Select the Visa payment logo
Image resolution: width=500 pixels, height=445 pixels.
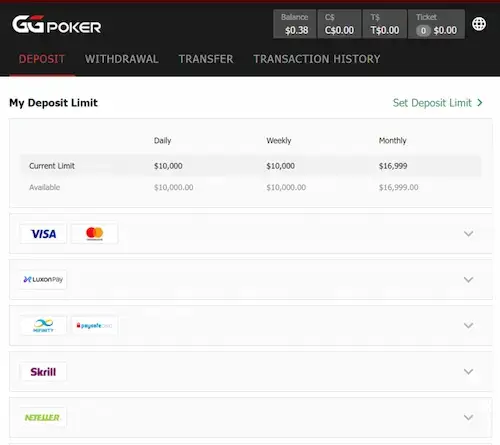coord(43,234)
